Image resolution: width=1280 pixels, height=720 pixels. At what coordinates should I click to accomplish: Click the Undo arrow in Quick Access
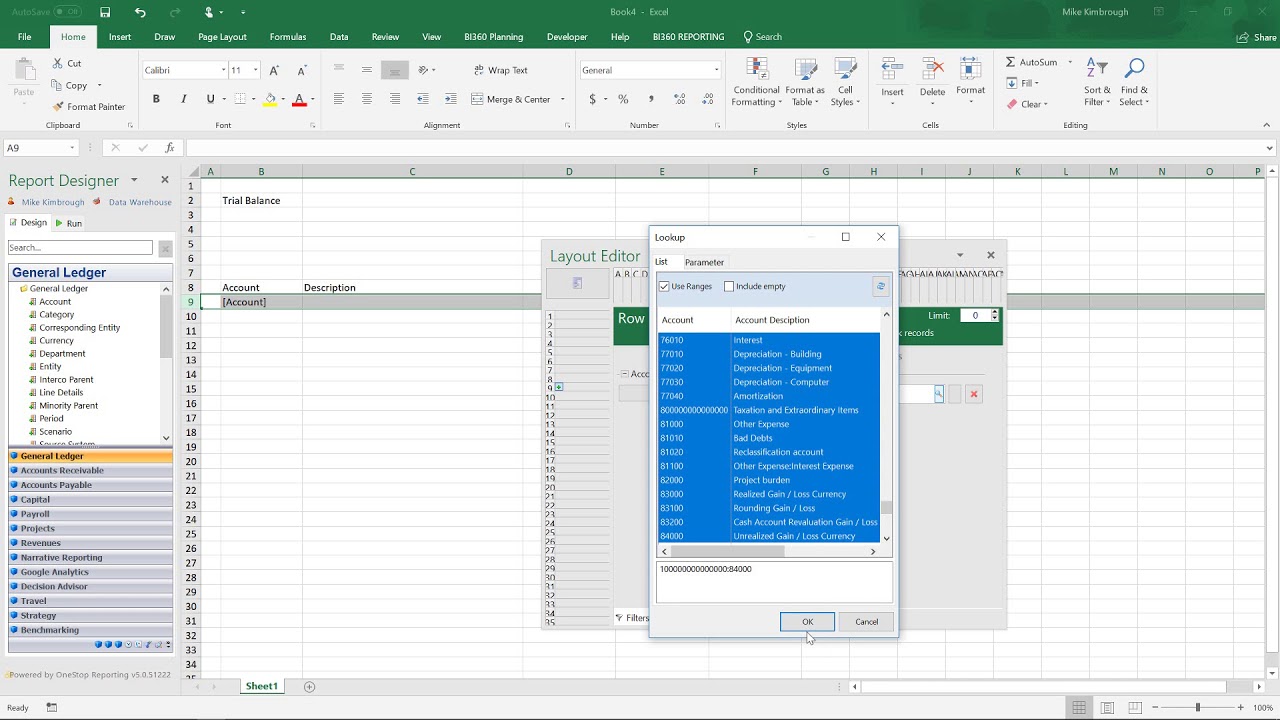(140, 12)
